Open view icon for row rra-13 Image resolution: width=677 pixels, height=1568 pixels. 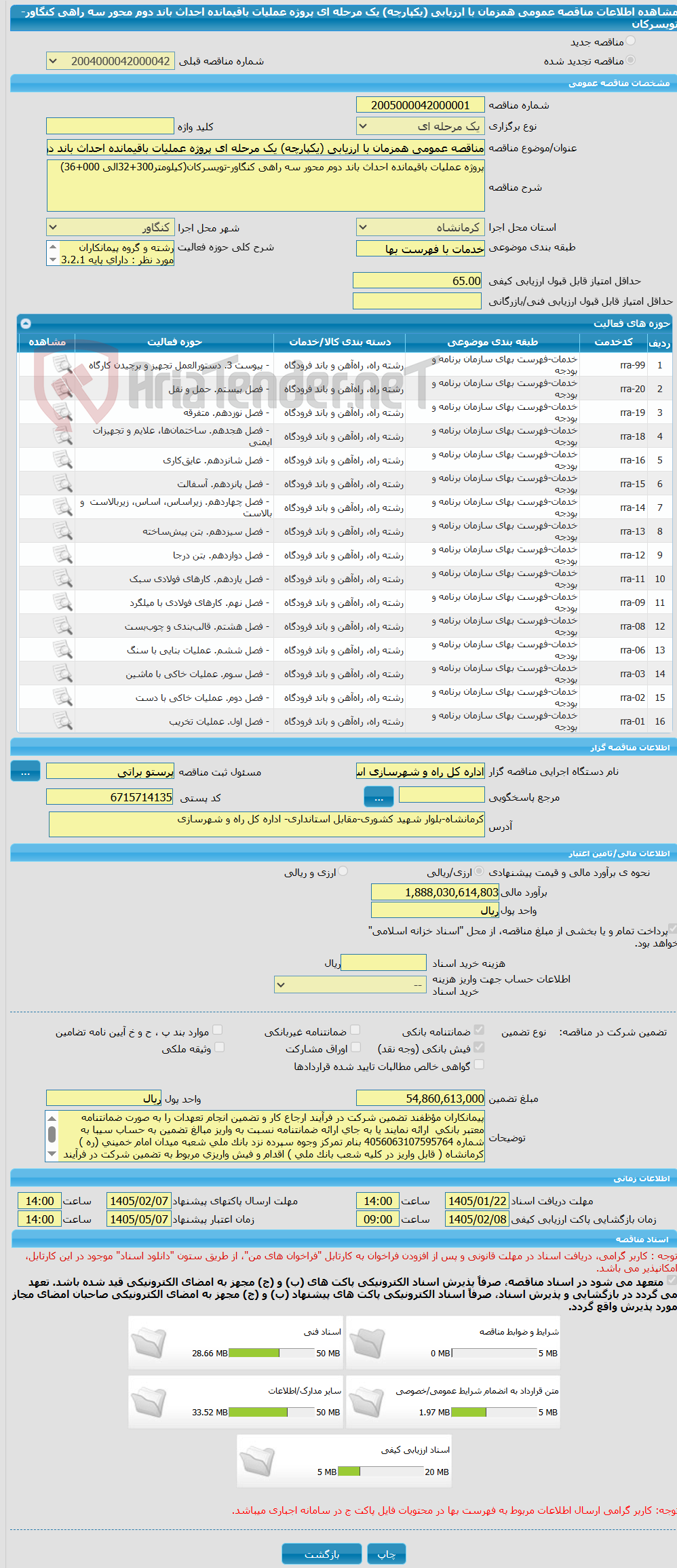coord(62,531)
